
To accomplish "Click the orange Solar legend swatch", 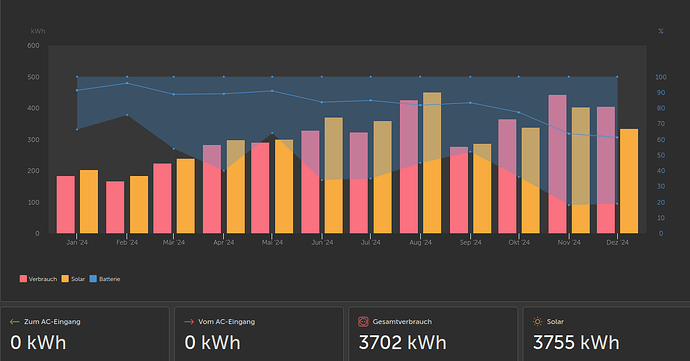I will click(66, 279).
